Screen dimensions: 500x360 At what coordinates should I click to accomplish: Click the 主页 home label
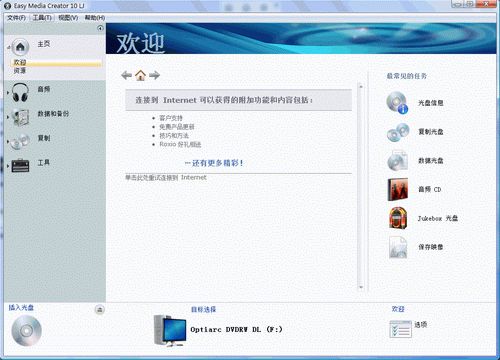point(44,44)
